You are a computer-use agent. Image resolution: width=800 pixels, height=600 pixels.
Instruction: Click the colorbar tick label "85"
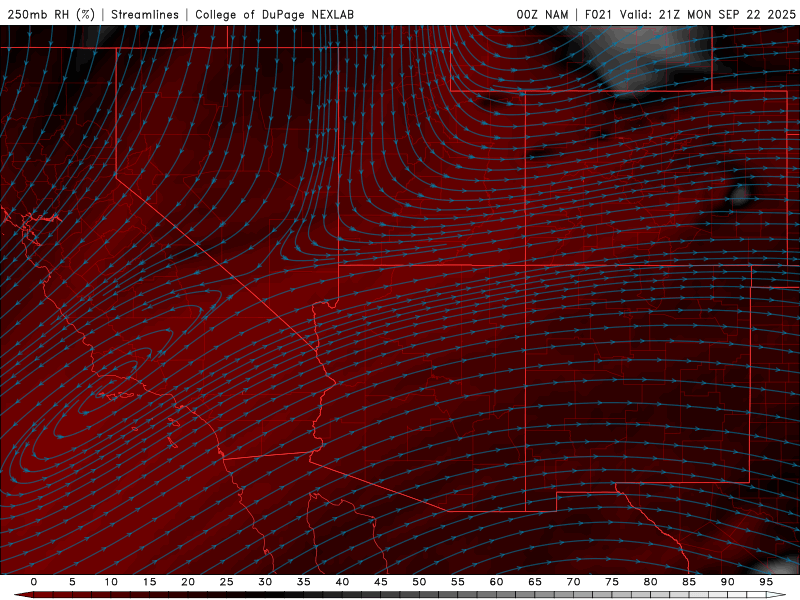coord(689,582)
